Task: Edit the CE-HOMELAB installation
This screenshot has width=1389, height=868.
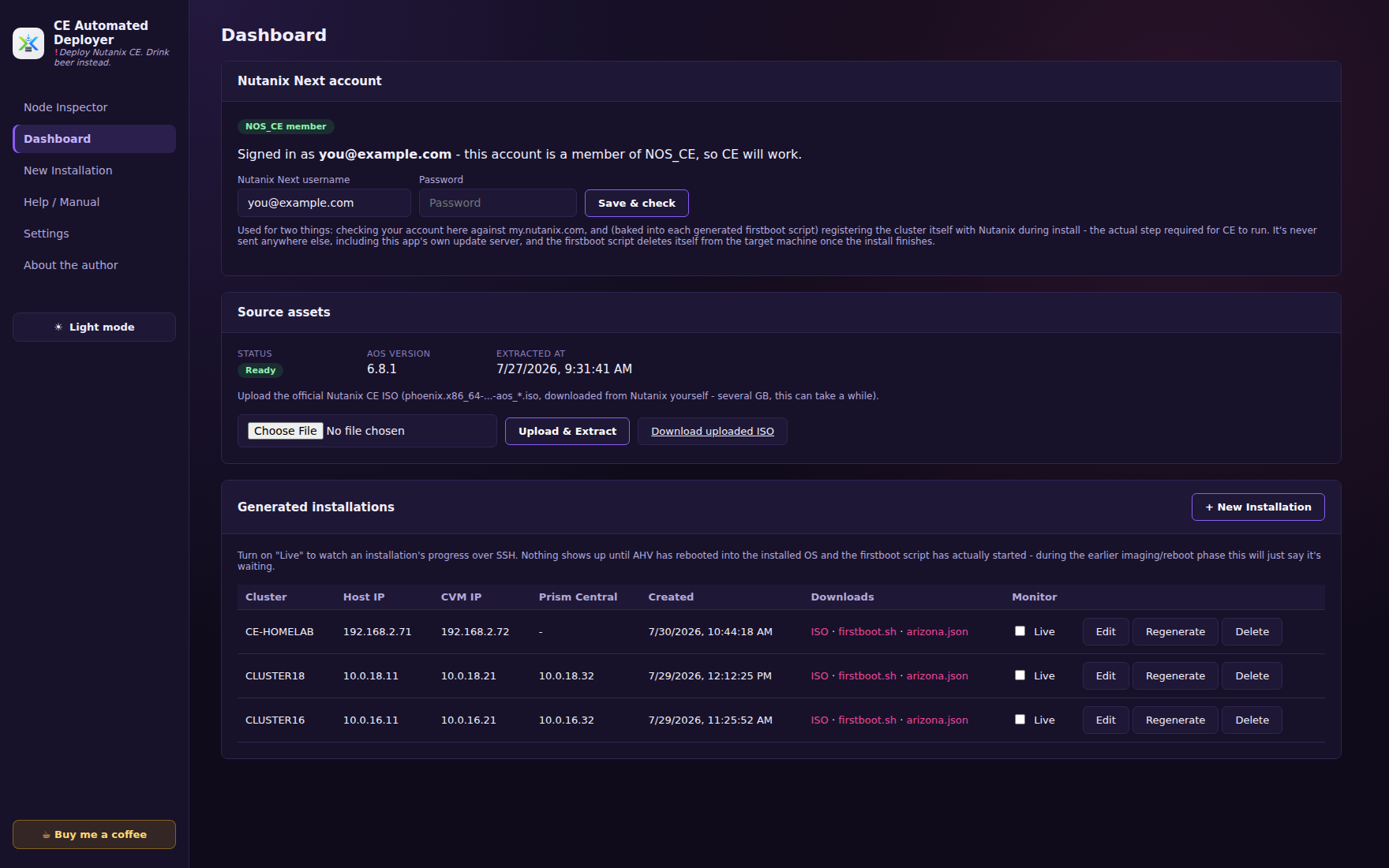Action: pyautogui.click(x=1106, y=631)
